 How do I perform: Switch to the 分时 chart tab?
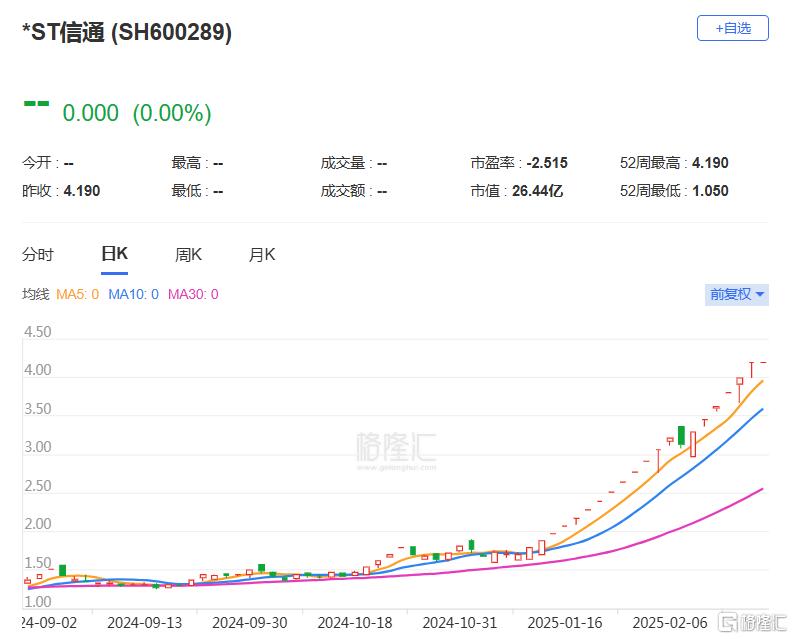tap(38, 254)
